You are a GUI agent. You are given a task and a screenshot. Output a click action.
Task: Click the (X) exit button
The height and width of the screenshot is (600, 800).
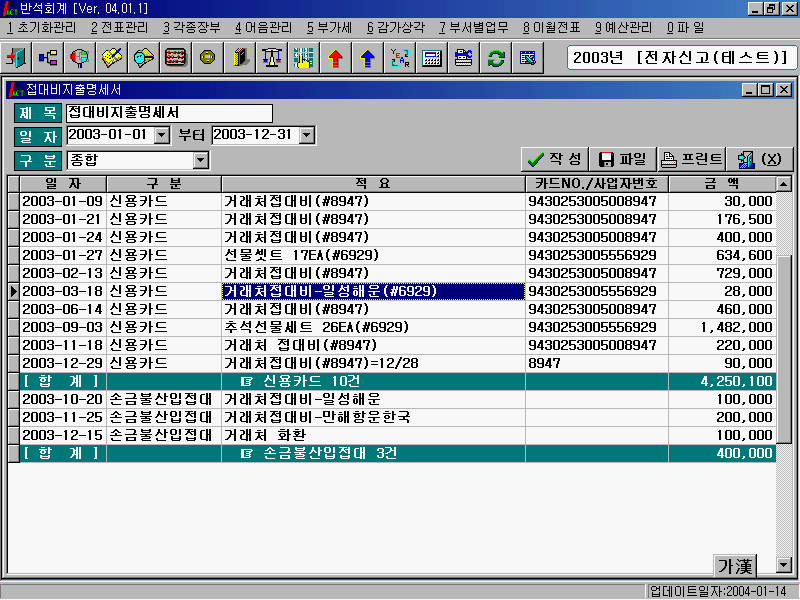[760, 160]
